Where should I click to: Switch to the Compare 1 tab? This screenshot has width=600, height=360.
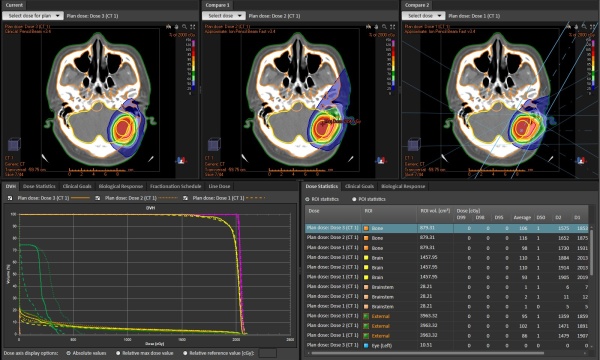[217, 5]
